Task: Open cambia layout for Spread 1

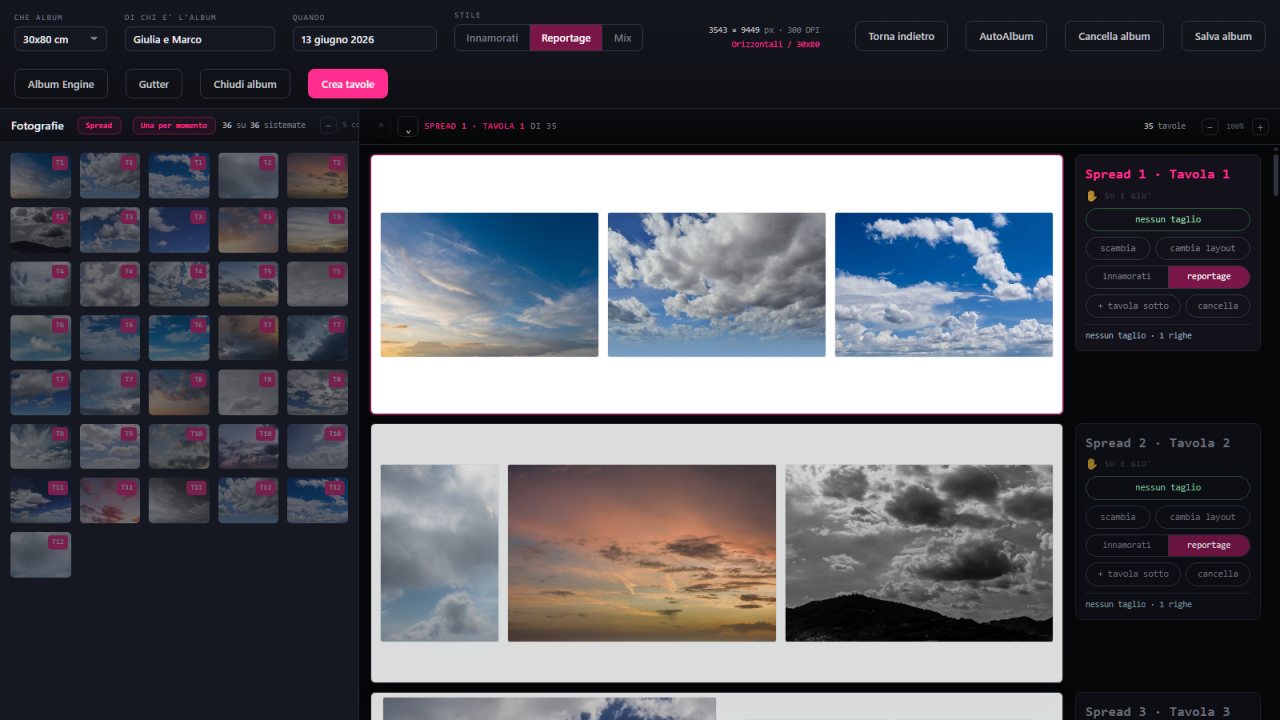Action: pos(1203,248)
